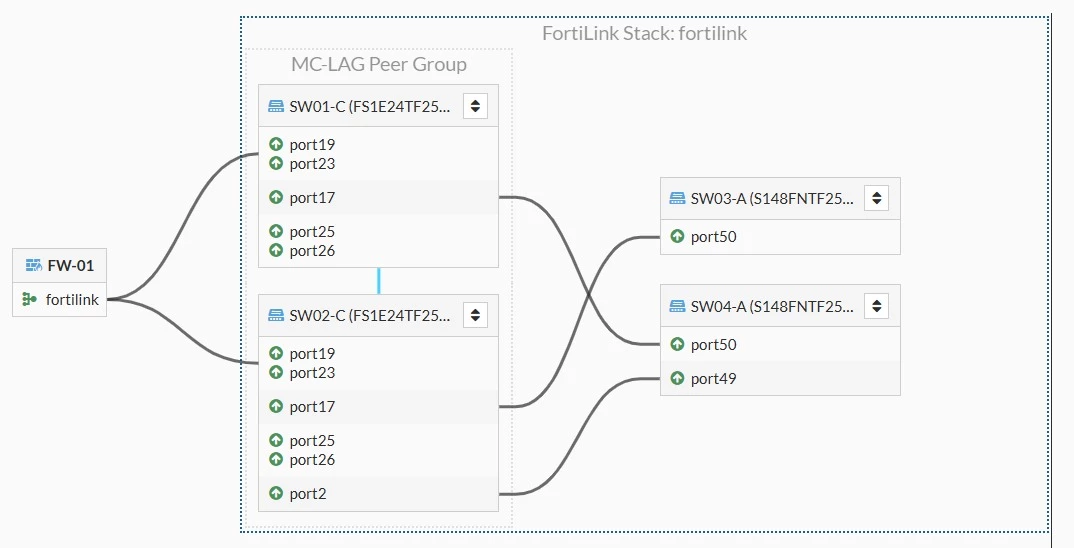Screen dimensions: 1074x548
Task: Open the SW03-A up-down arrow menu
Action: coord(877,199)
